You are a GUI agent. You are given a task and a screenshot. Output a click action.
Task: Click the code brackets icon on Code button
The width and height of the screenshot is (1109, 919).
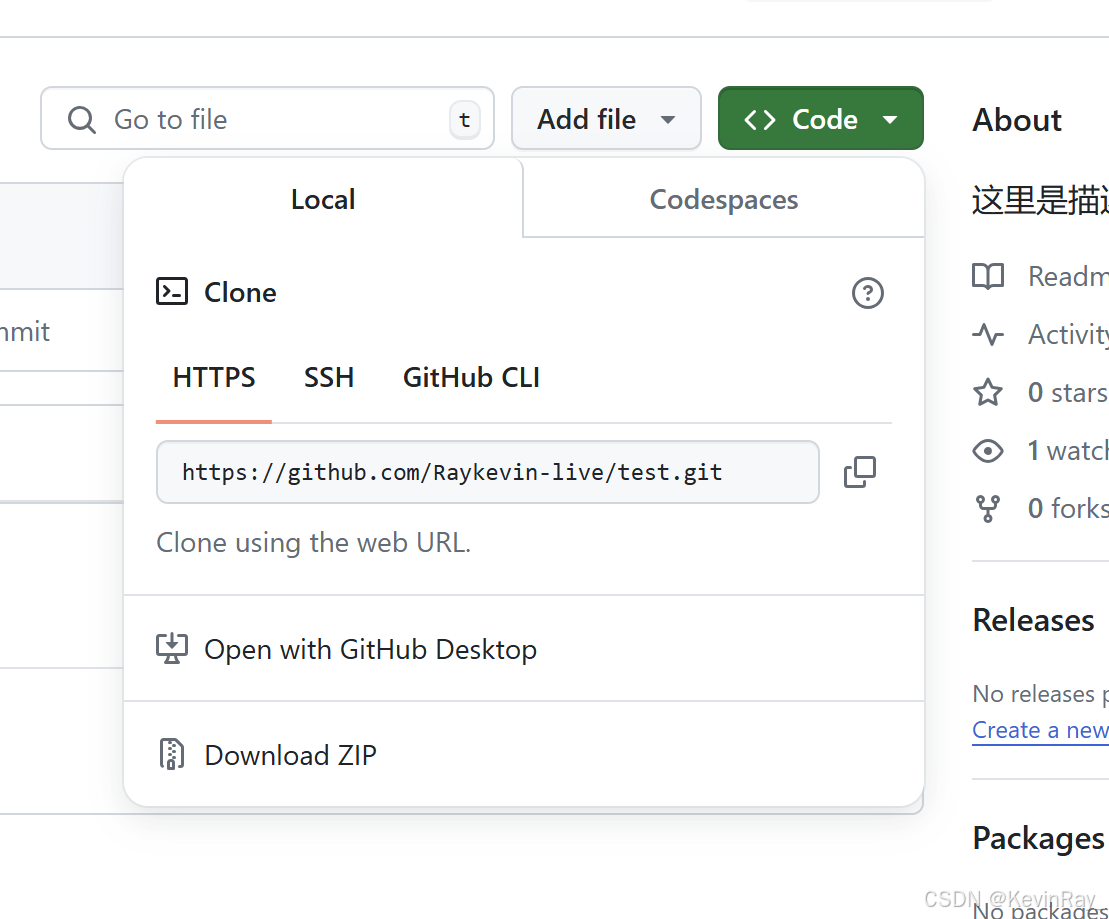(x=760, y=120)
